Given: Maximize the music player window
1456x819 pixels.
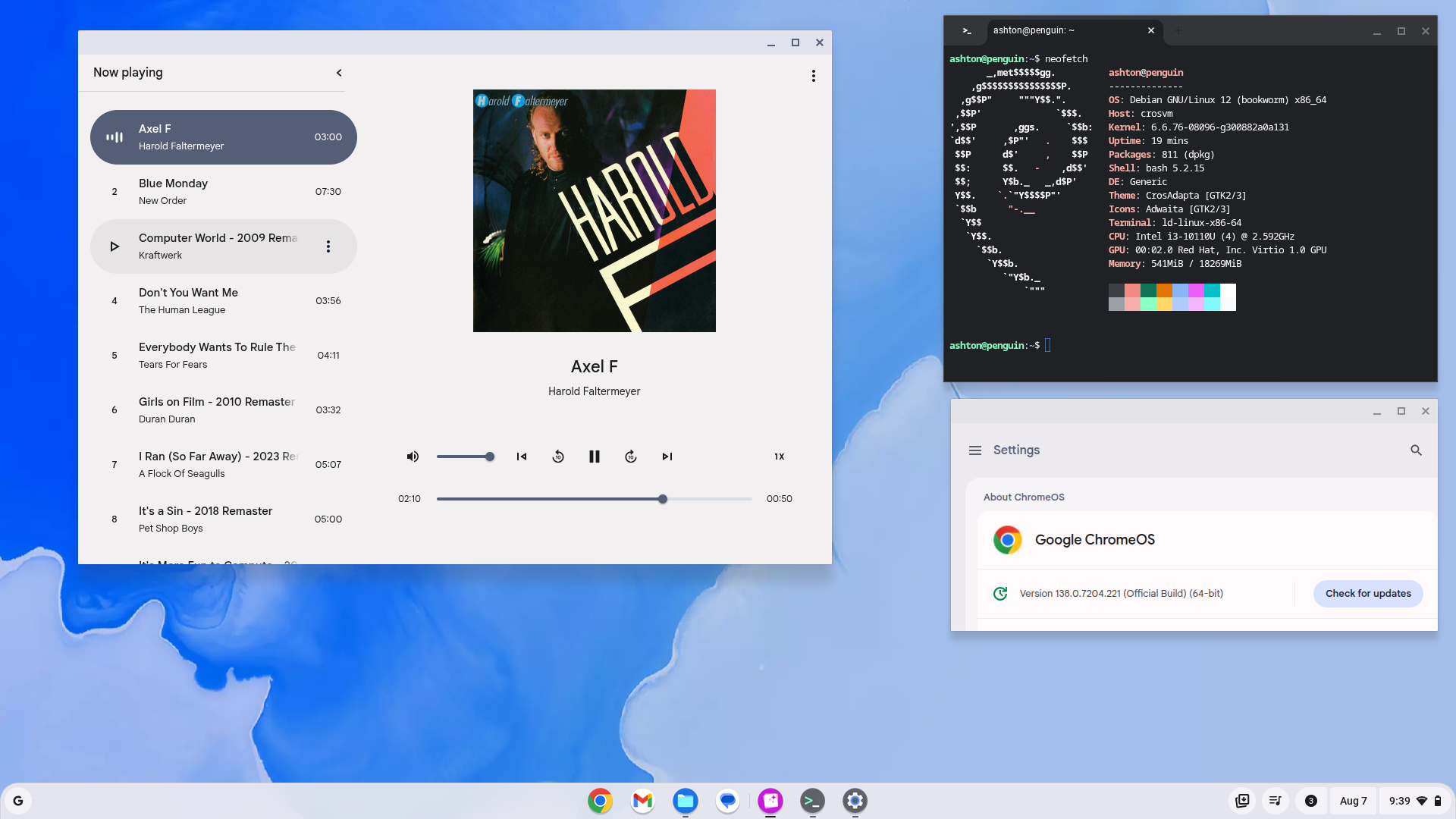Looking at the screenshot, I should point(795,42).
